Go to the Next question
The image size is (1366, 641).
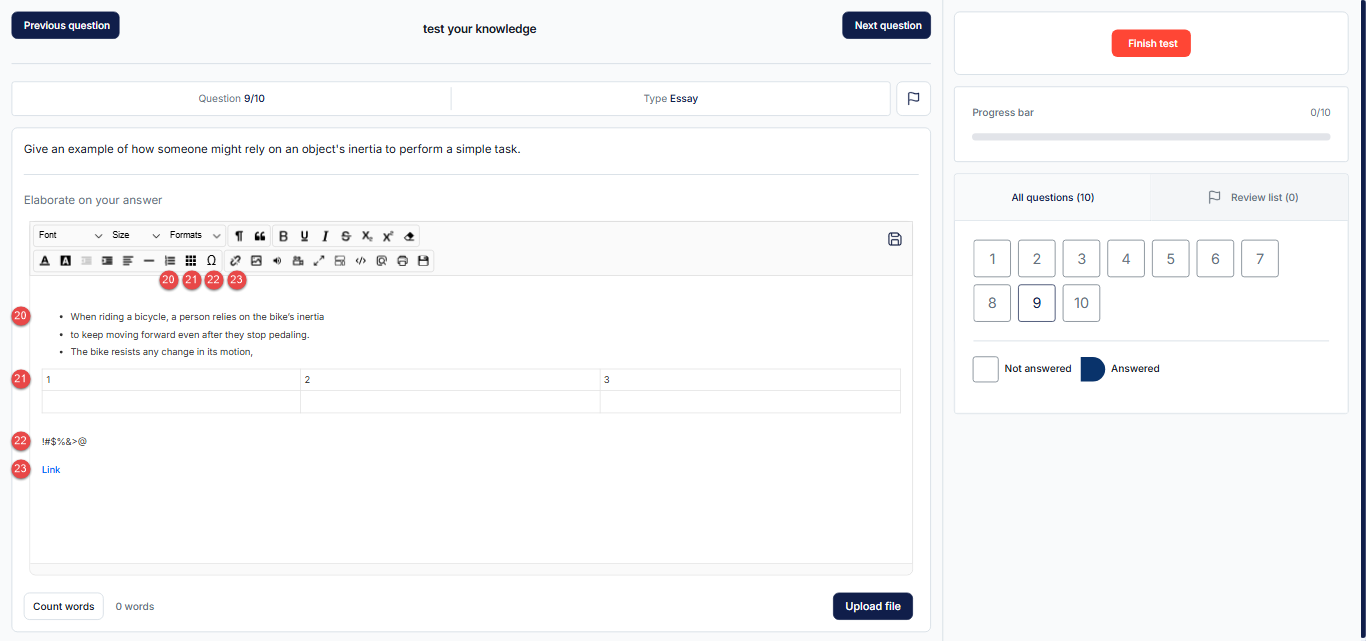point(887,25)
